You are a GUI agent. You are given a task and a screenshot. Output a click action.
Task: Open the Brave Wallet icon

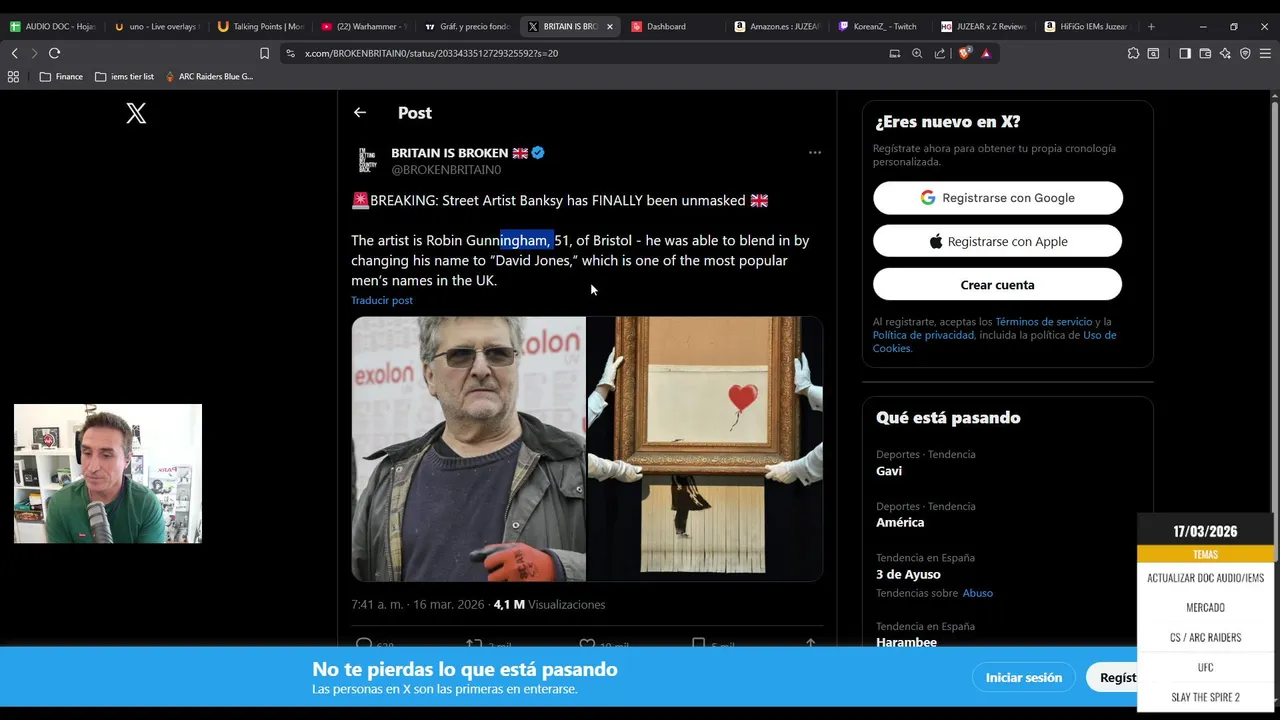pos(1205,53)
